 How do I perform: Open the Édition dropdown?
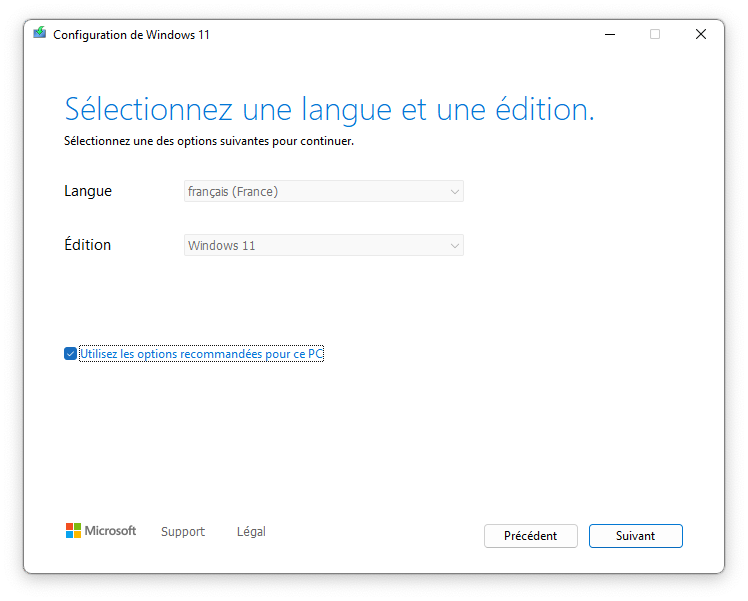pos(323,245)
